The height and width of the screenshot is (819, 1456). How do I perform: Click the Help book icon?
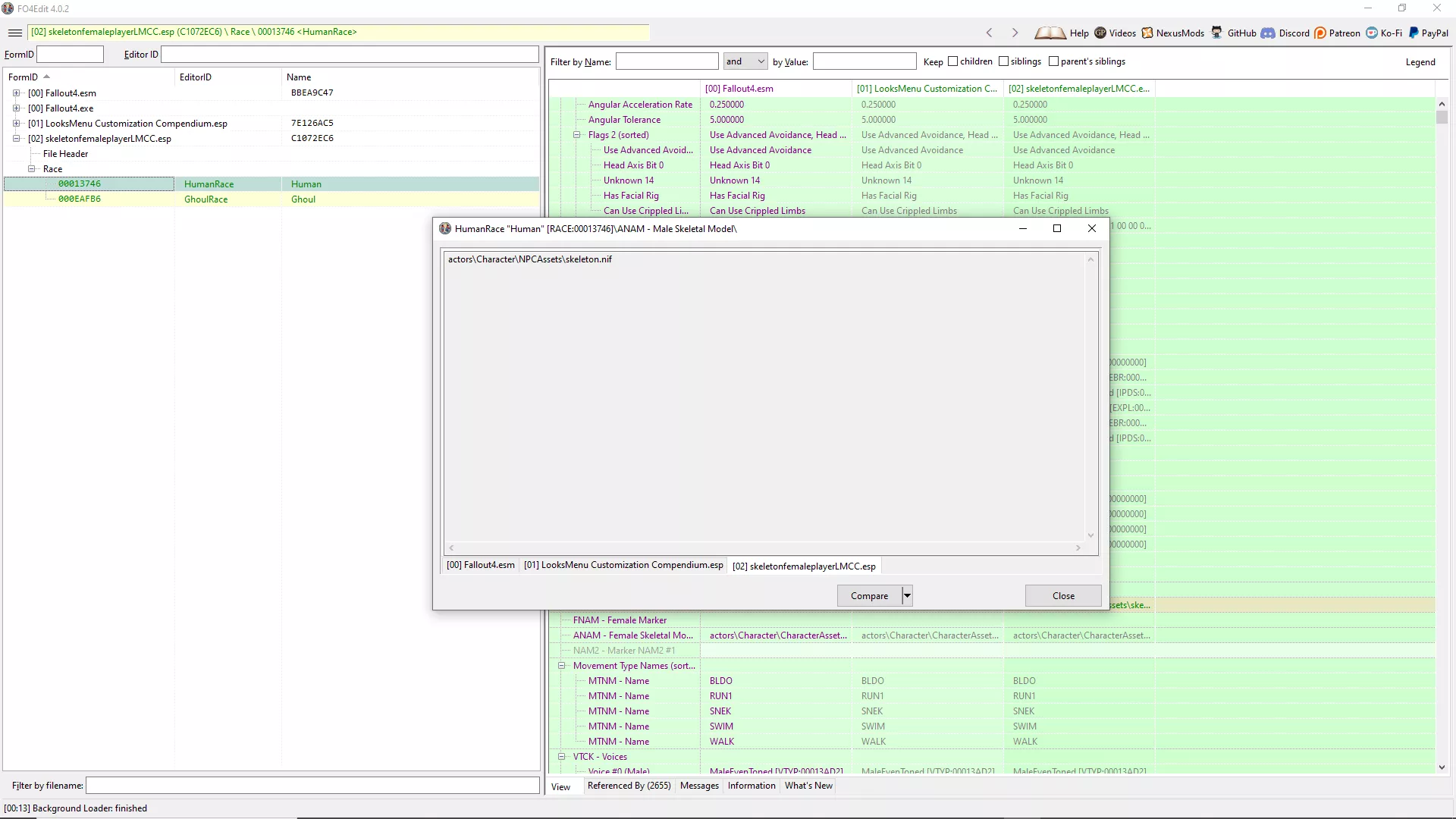(1050, 33)
